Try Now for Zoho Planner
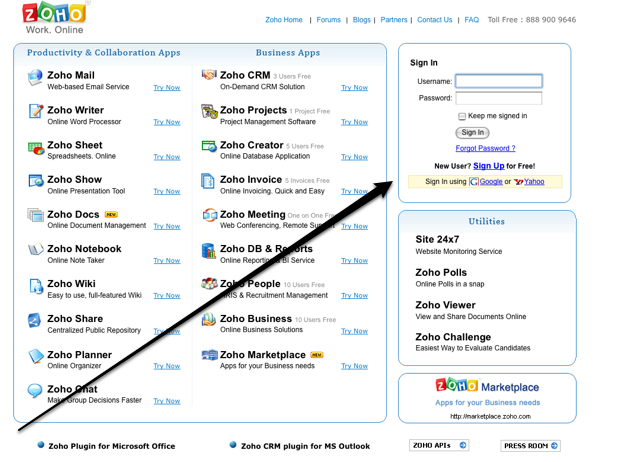This screenshot has width=621, height=462. pyautogui.click(x=167, y=366)
